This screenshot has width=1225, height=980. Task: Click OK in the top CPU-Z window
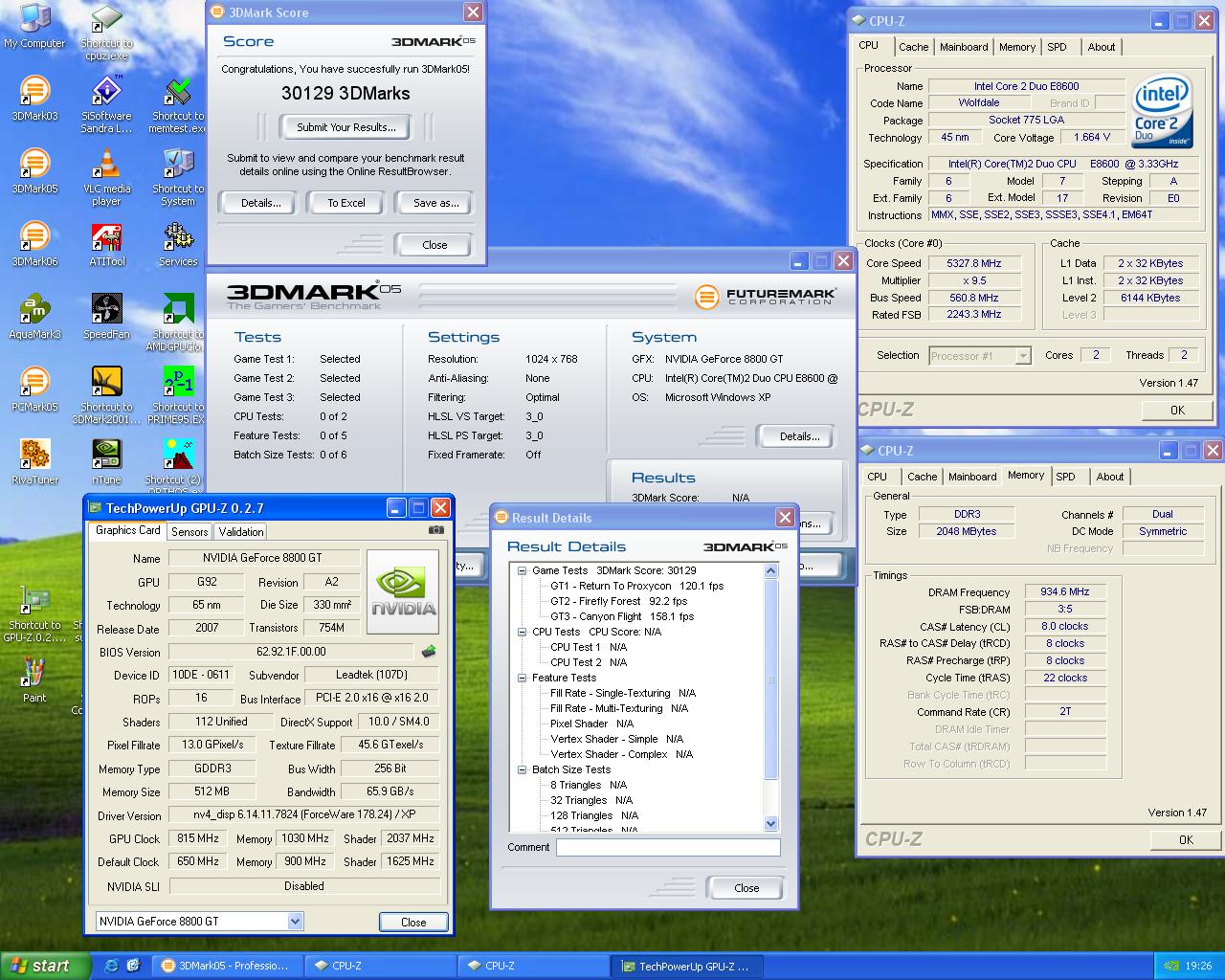tap(1177, 410)
